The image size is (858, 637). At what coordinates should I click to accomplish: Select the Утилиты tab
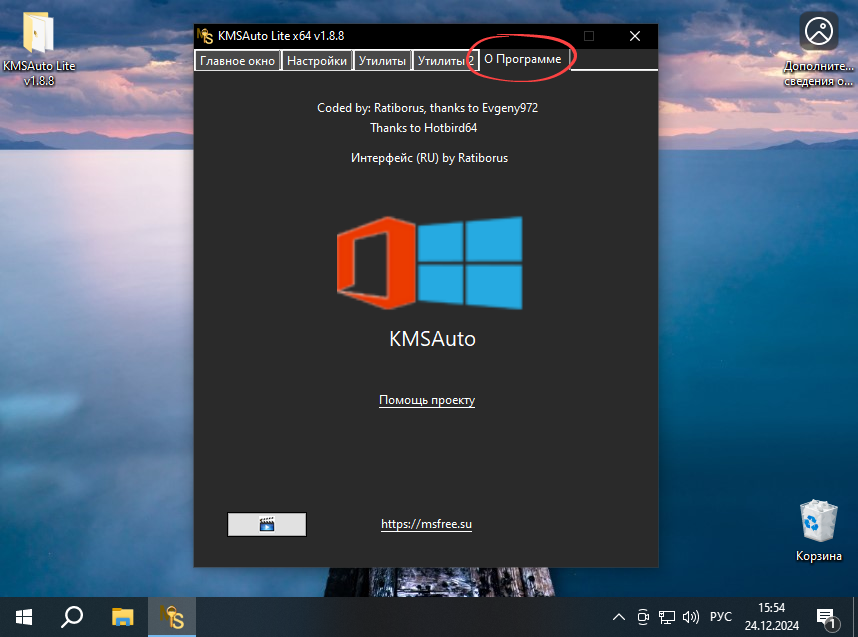point(384,60)
